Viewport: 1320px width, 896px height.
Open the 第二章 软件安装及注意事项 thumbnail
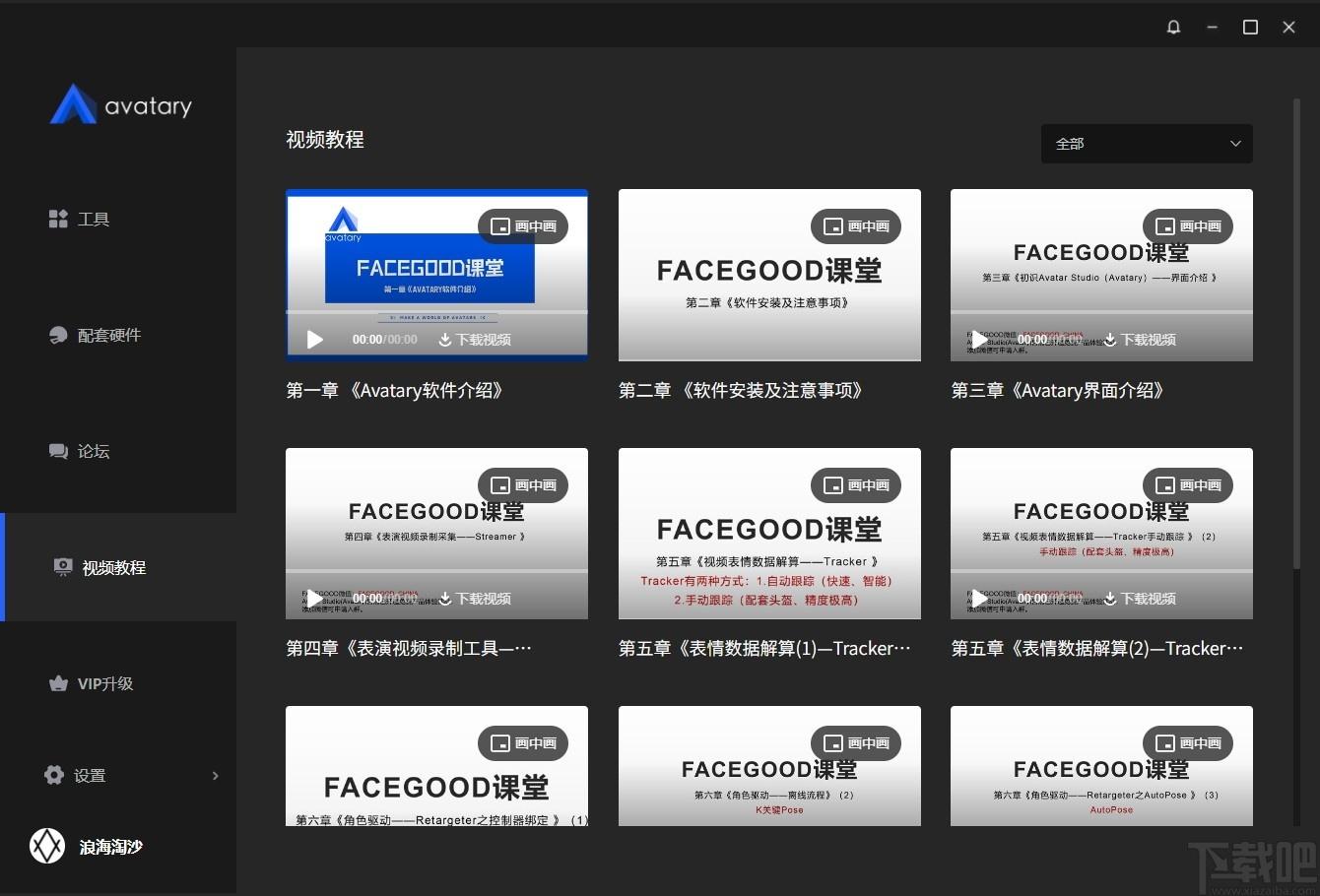[x=769, y=275]
